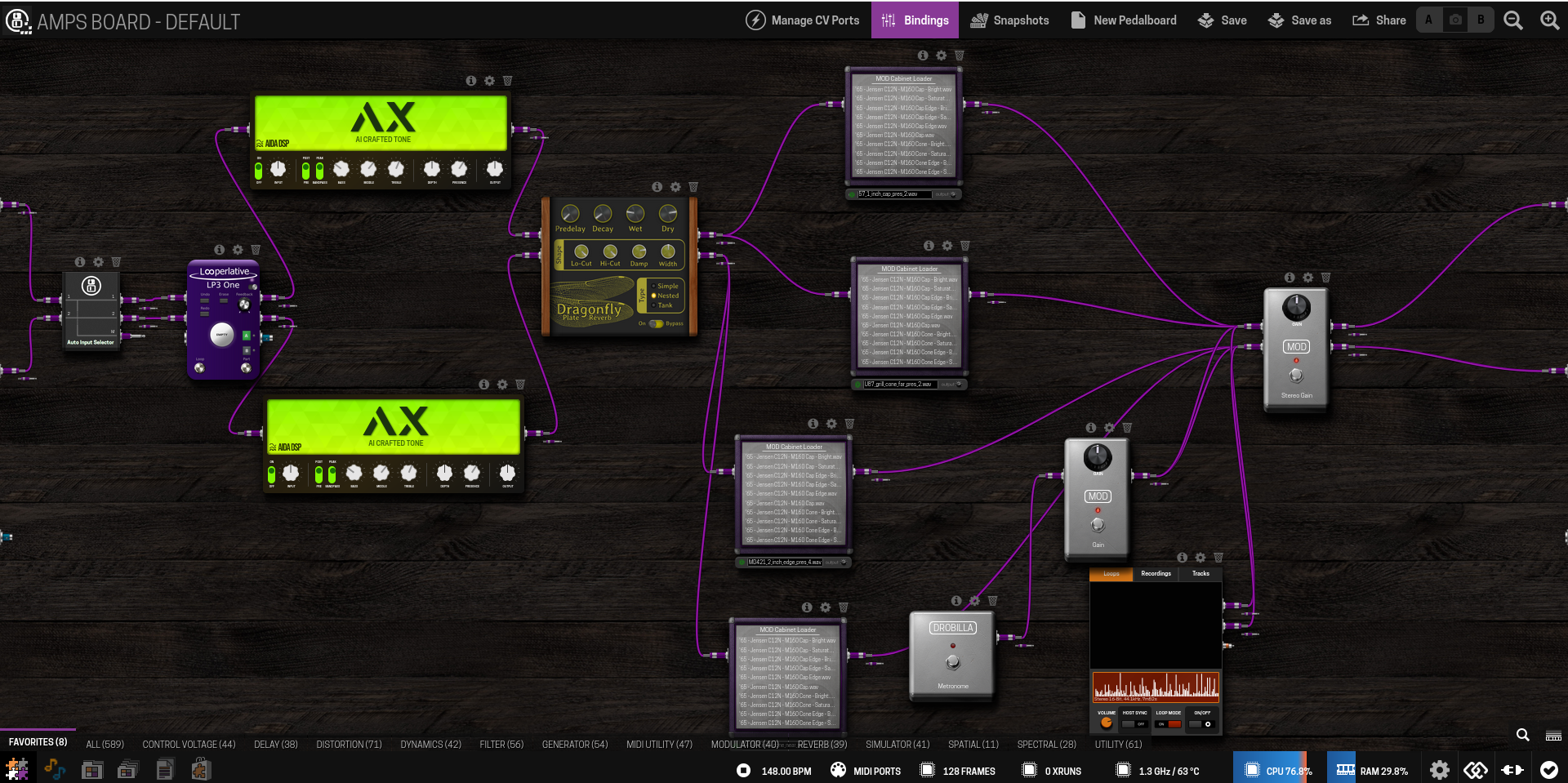
Task: Show Distortion (71) plugin category
Action: click(349, 745)
